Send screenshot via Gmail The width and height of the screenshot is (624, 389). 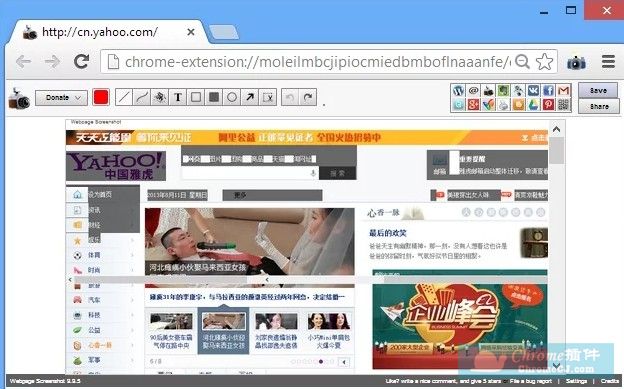[564, 90]
